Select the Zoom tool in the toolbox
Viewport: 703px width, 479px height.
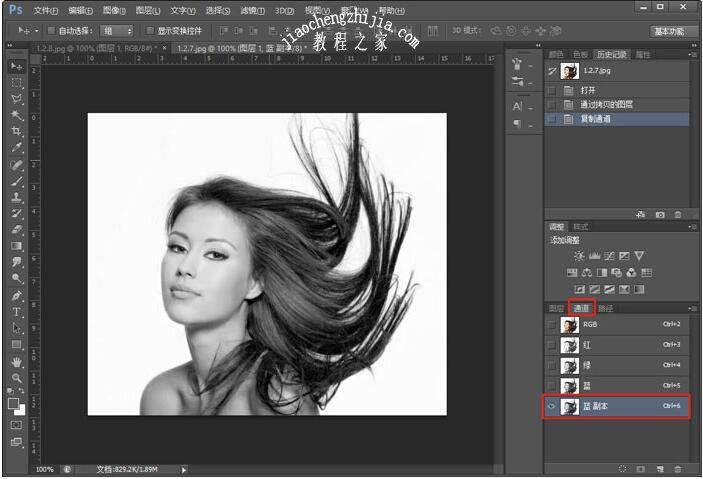(x=17, y=378)
